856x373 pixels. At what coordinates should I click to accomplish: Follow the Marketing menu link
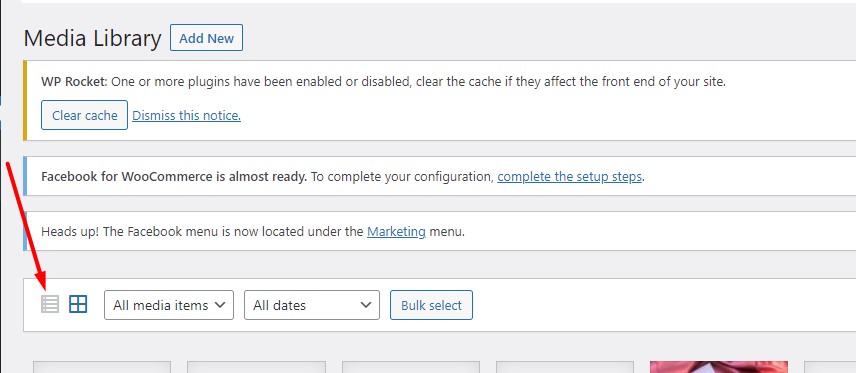tap(396, 231)
